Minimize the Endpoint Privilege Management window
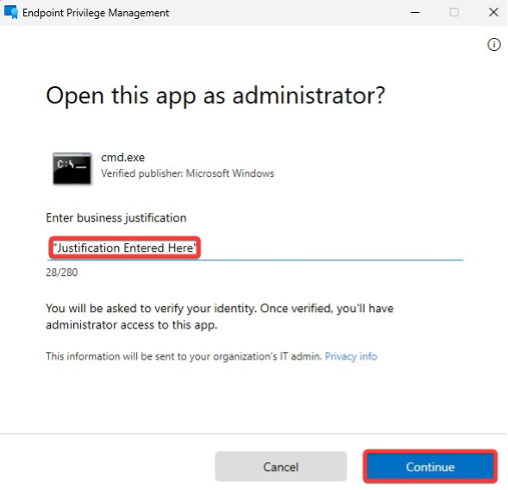508x490 pixels. tap(415, 13)
